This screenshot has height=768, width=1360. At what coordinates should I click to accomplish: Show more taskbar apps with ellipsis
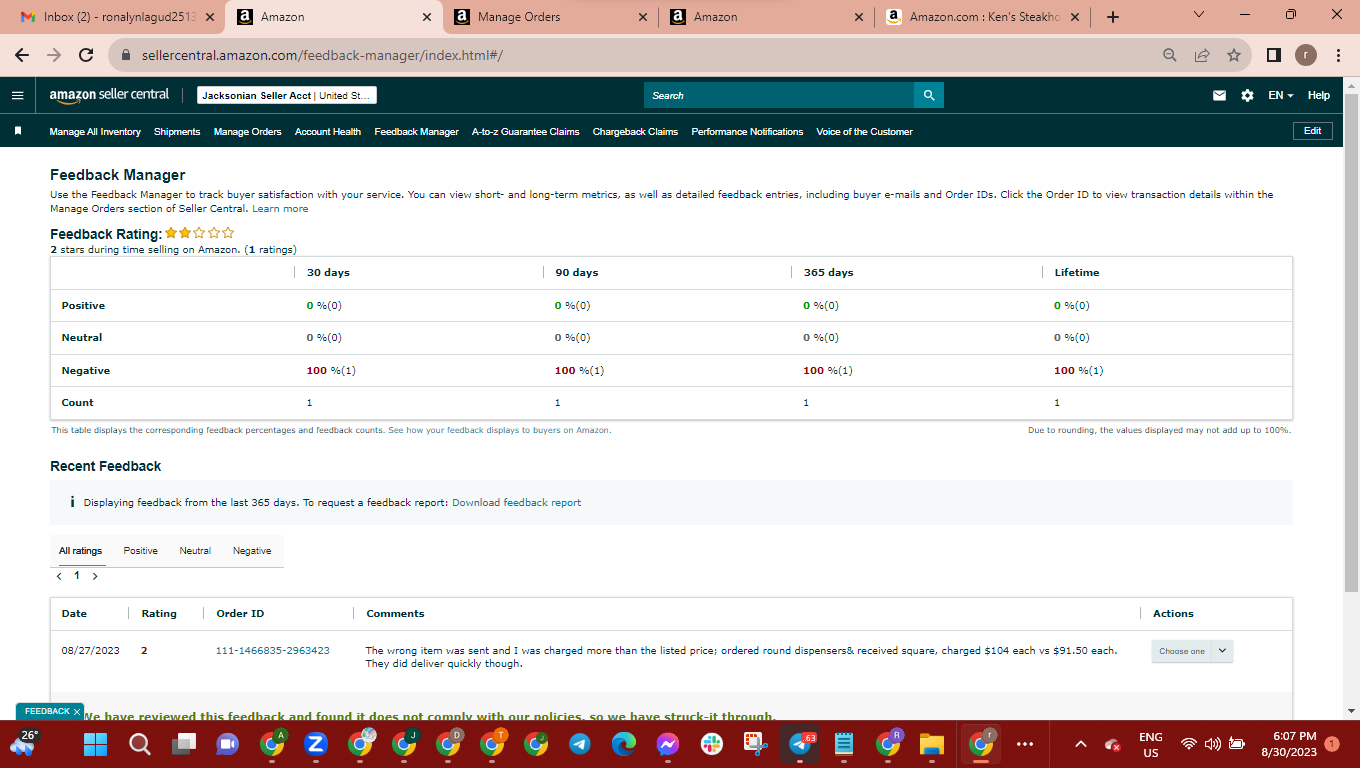[x=1025, y=744]
